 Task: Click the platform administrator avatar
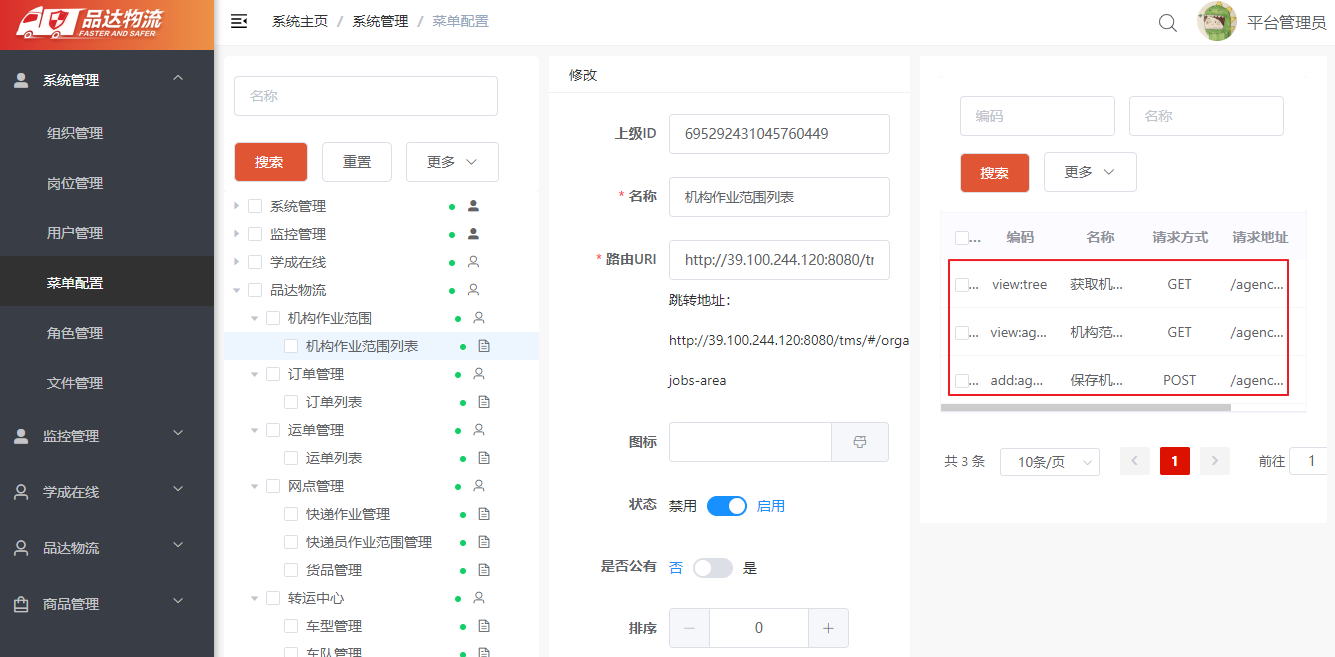tap(1217, 22)
